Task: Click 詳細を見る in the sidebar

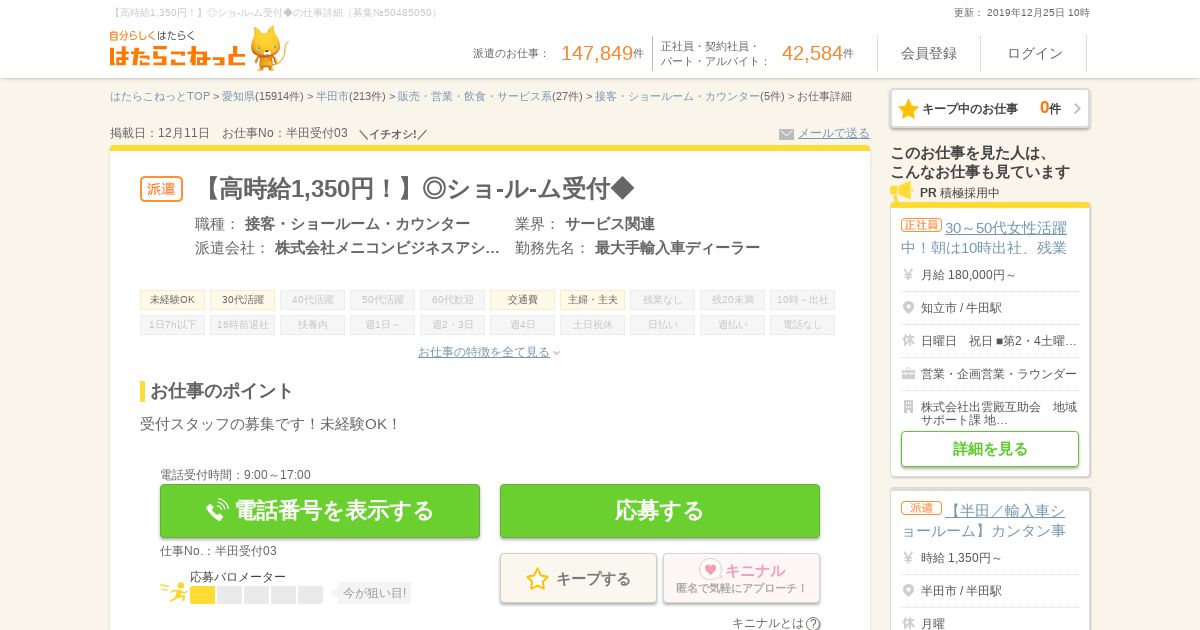Action: [x=990, y=449]
